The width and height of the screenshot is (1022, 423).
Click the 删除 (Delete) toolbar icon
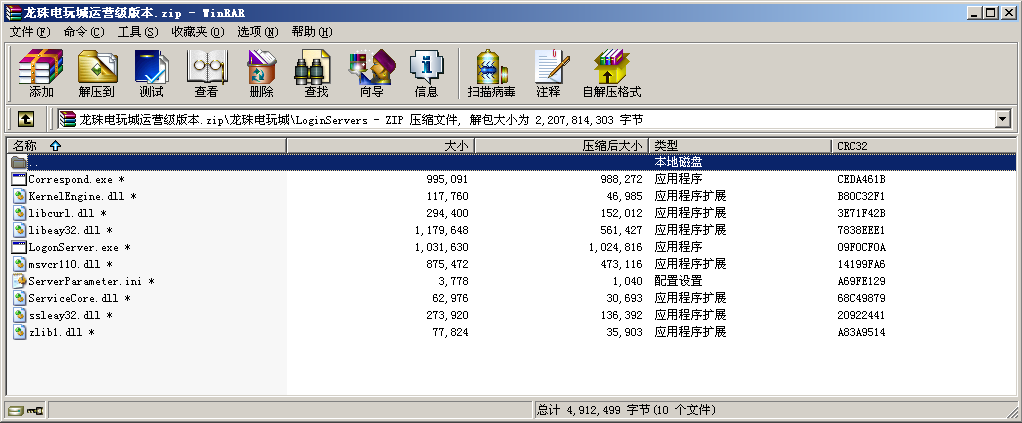pos(261,74)
